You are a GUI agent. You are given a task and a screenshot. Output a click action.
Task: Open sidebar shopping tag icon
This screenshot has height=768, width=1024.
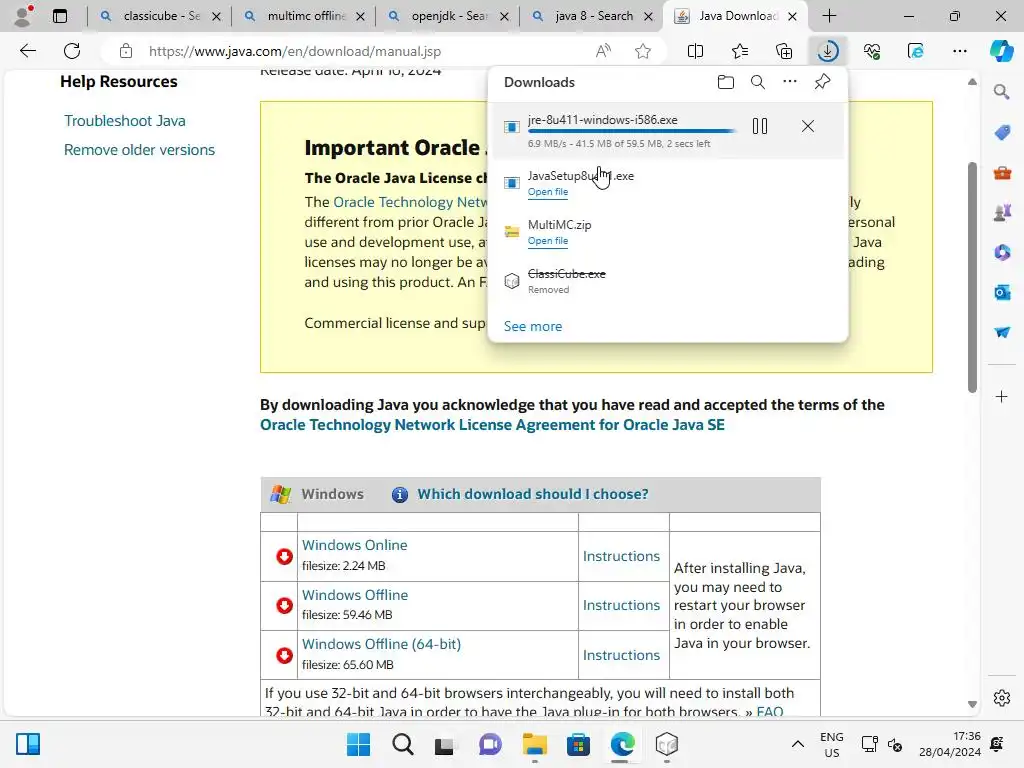pos(1002,133)
